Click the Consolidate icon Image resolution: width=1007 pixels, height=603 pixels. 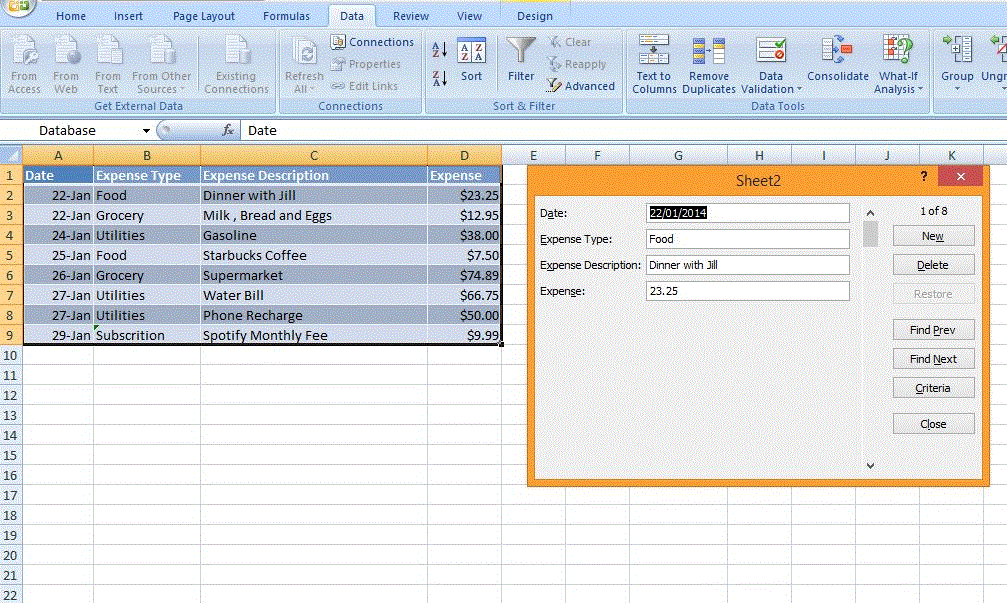coord(837,60)
